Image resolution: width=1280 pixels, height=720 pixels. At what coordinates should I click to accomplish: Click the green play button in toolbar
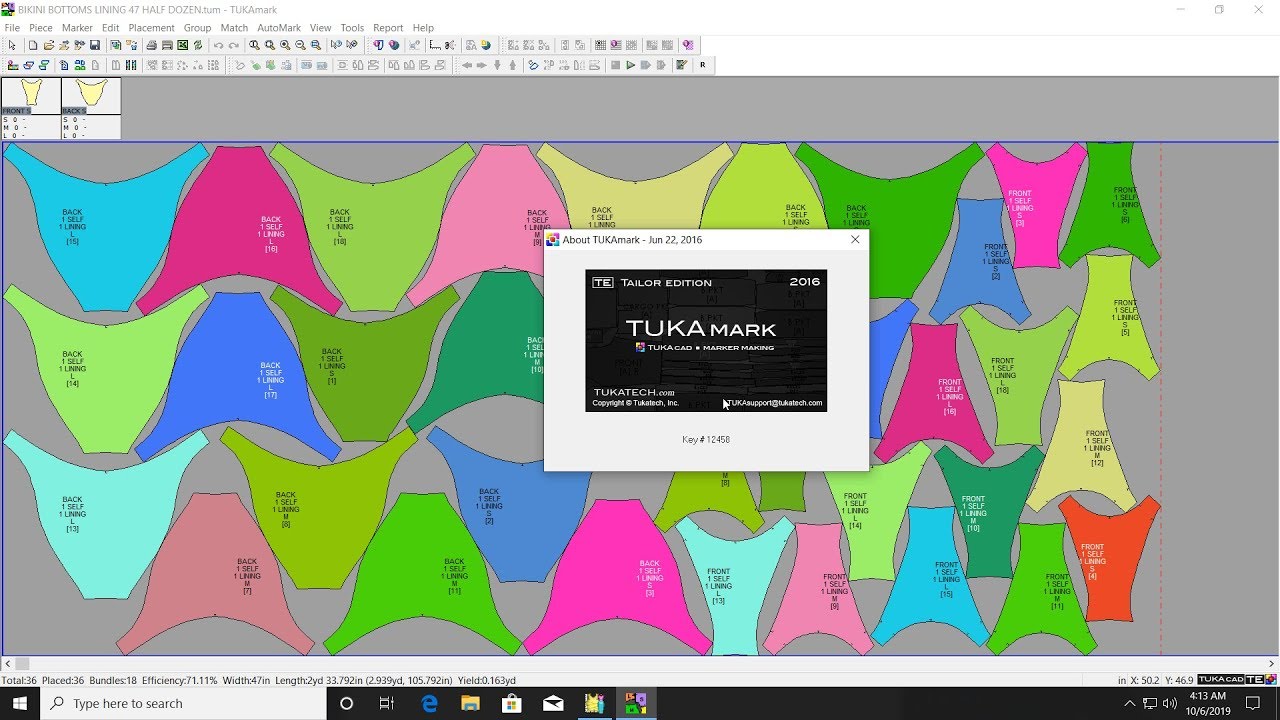click(631, 65)
